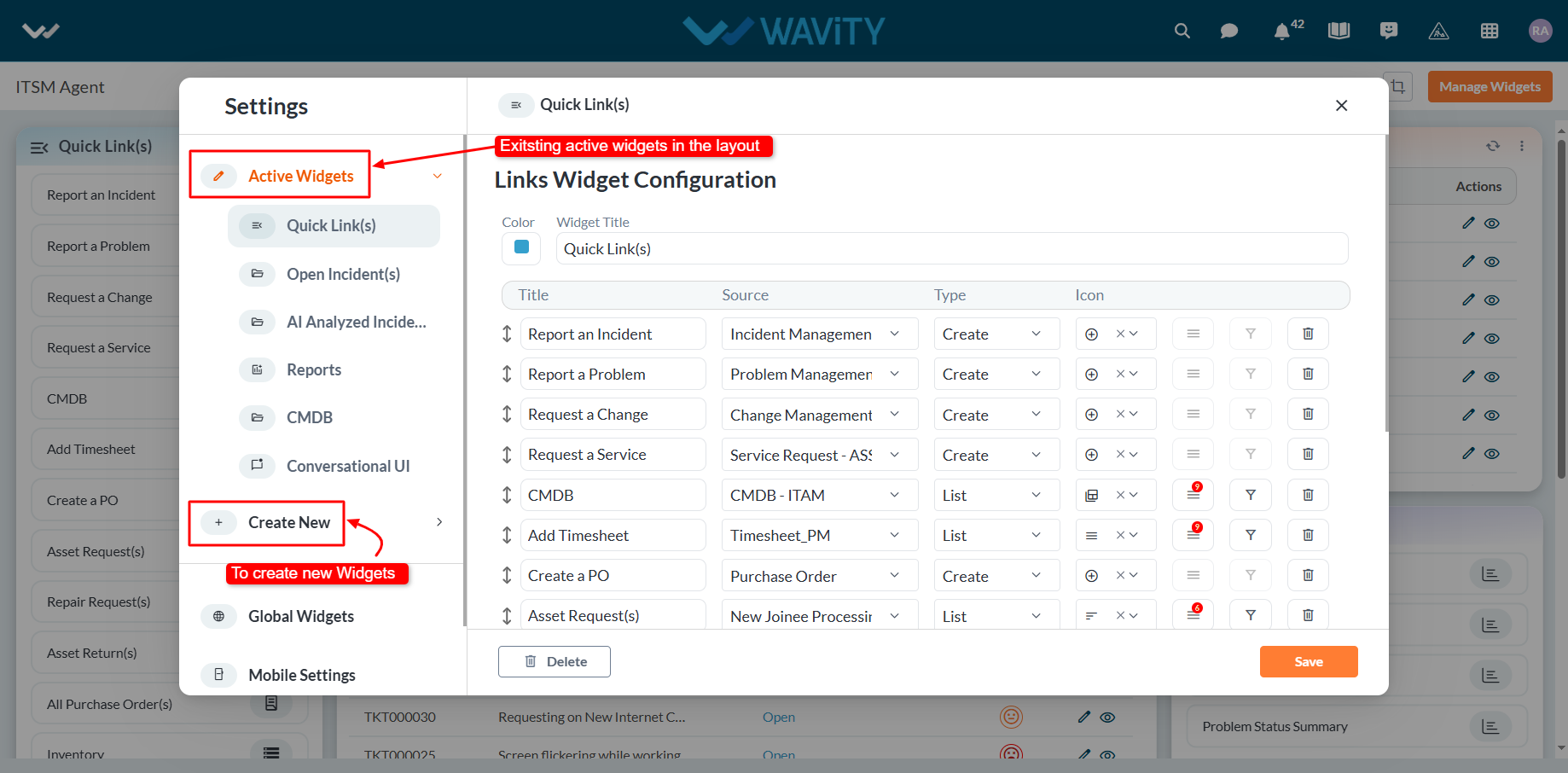Open the RA user avatar menu
Screen dimensions: 1568x773
1540,31
